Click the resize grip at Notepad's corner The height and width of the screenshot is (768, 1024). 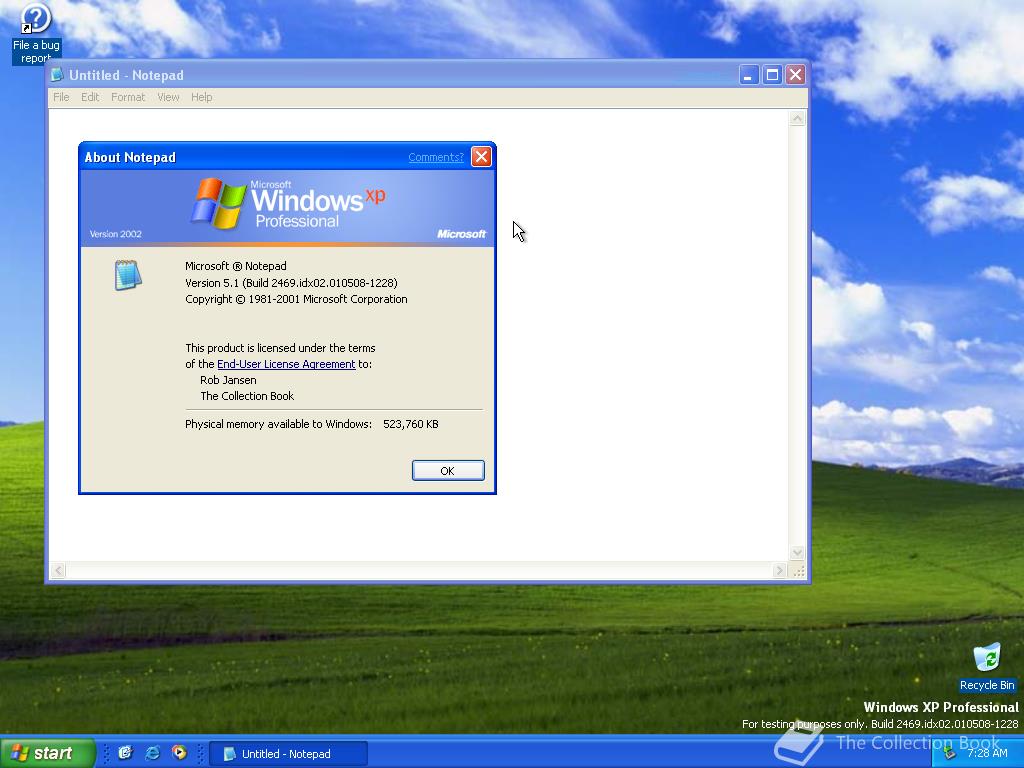798,571
